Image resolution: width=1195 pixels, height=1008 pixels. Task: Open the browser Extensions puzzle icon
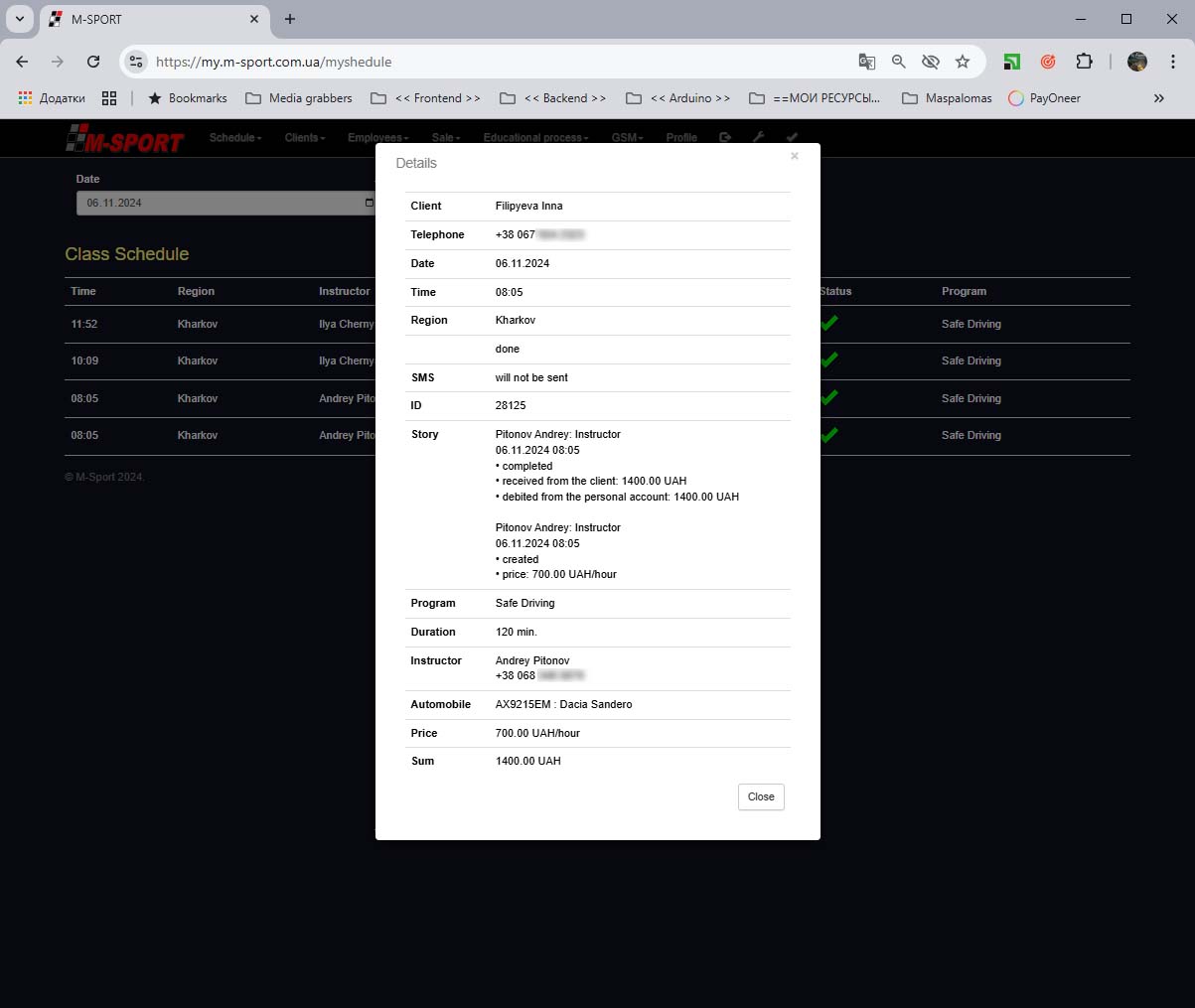(1084, 62)
